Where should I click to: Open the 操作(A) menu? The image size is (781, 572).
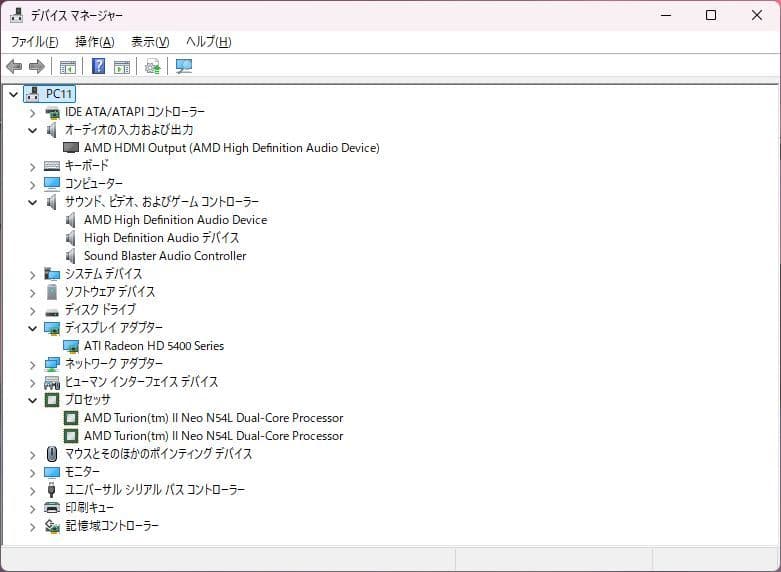(x=95, y=42)
